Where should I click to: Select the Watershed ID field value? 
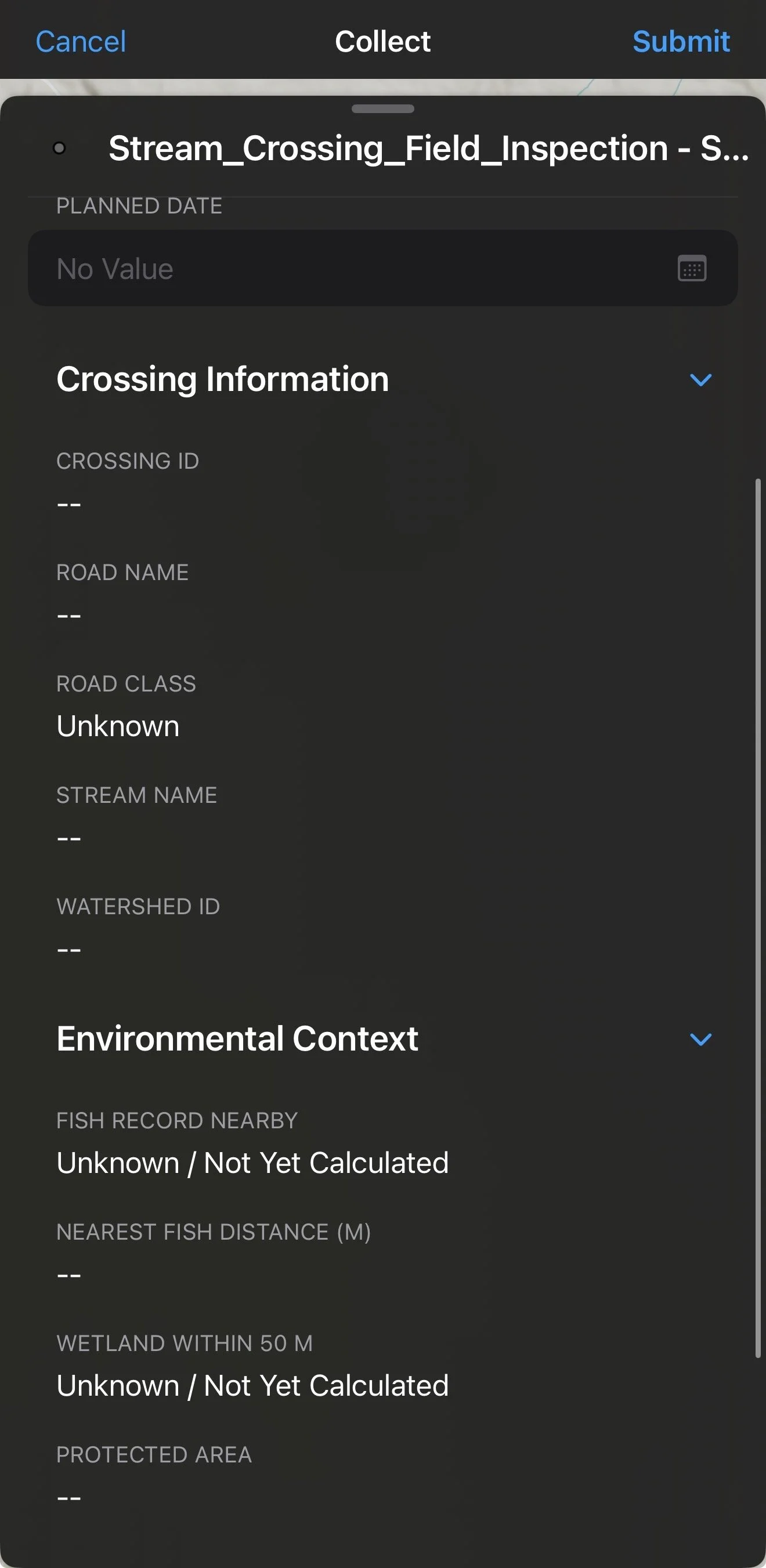tap(69, 950)
